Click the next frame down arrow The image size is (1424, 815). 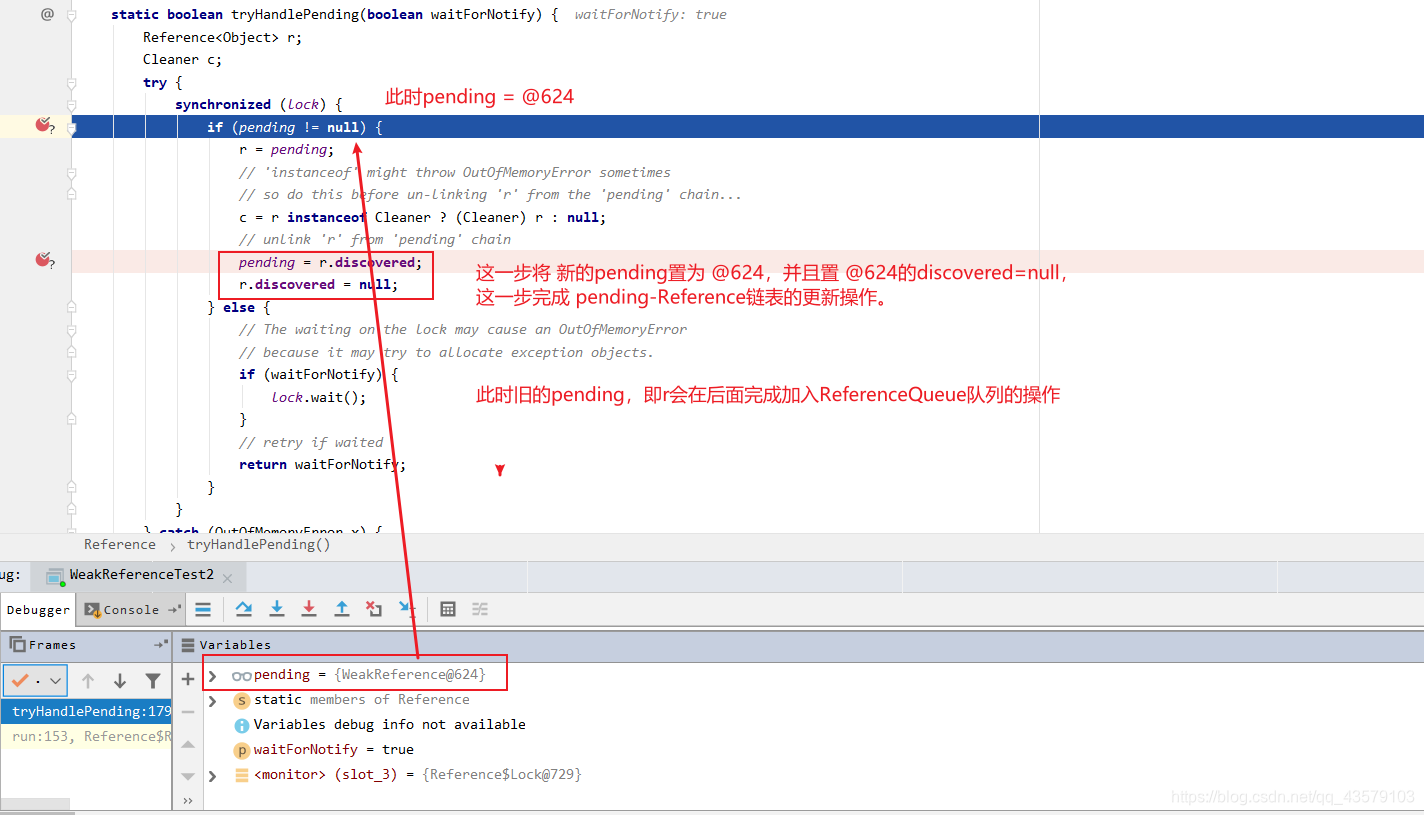point(120,681)
